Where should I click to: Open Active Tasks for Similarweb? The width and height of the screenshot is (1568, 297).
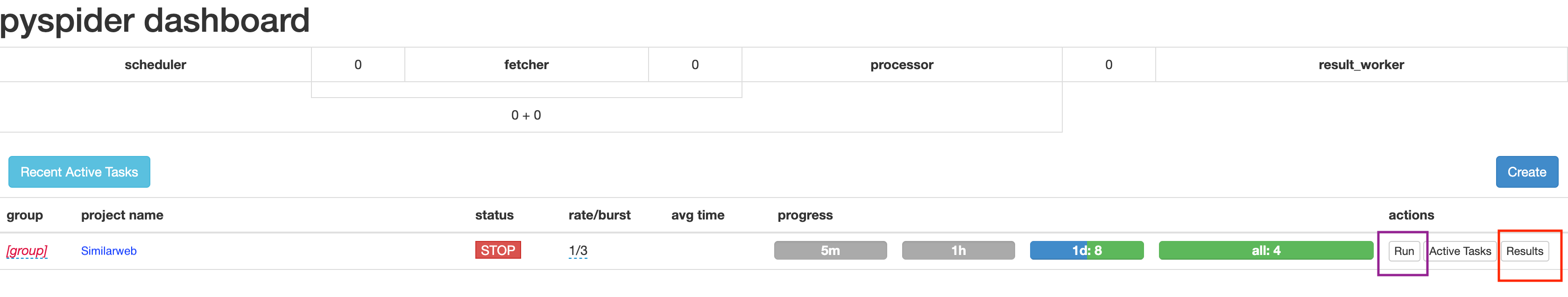(1460, 251)
